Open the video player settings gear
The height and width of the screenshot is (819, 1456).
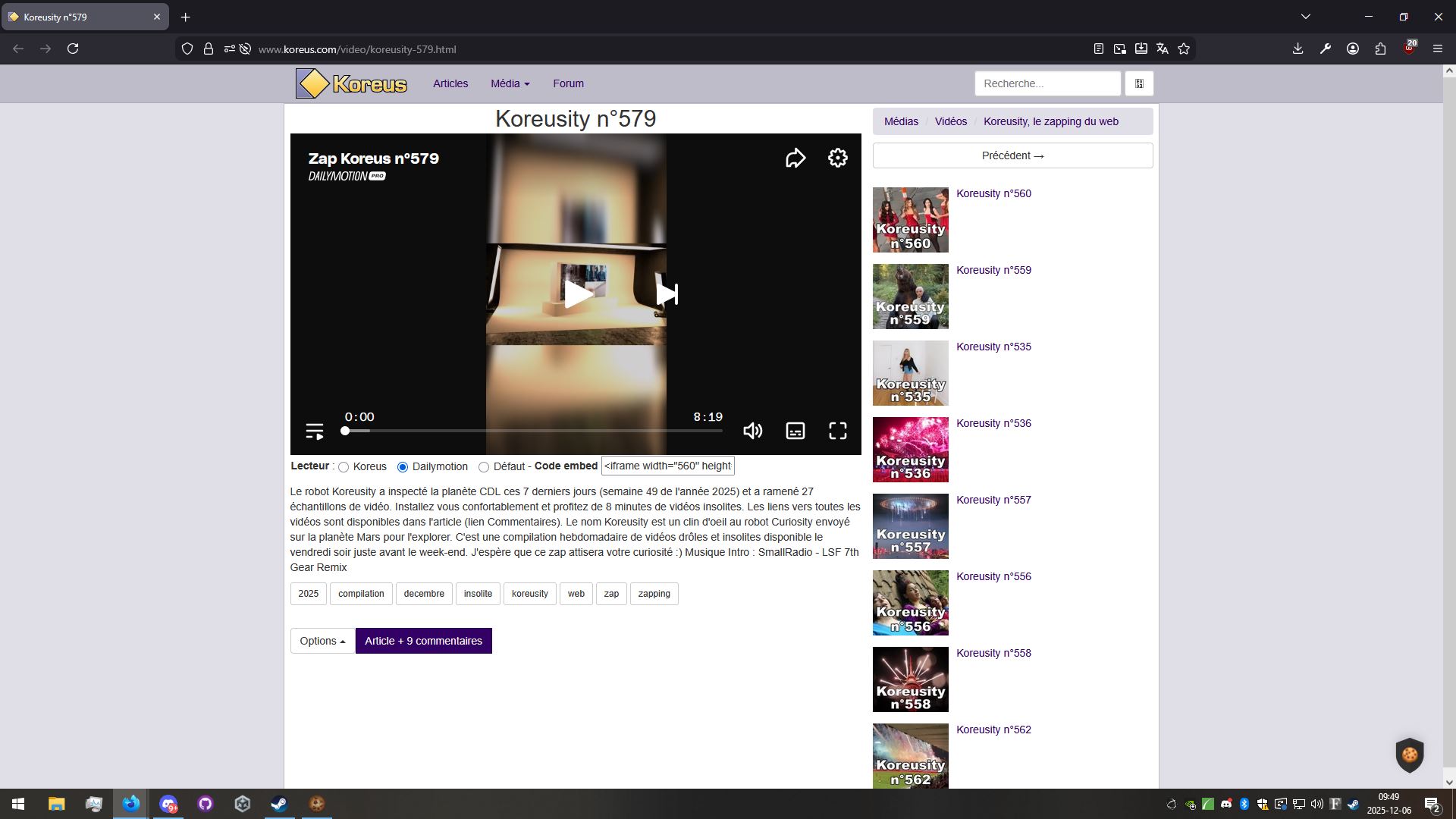point(837,158)
